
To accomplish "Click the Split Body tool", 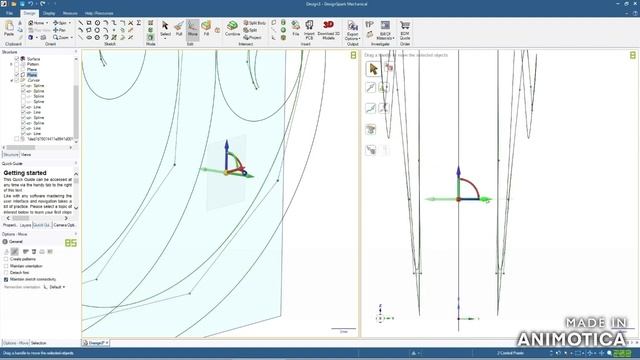I will click(255, 23).
